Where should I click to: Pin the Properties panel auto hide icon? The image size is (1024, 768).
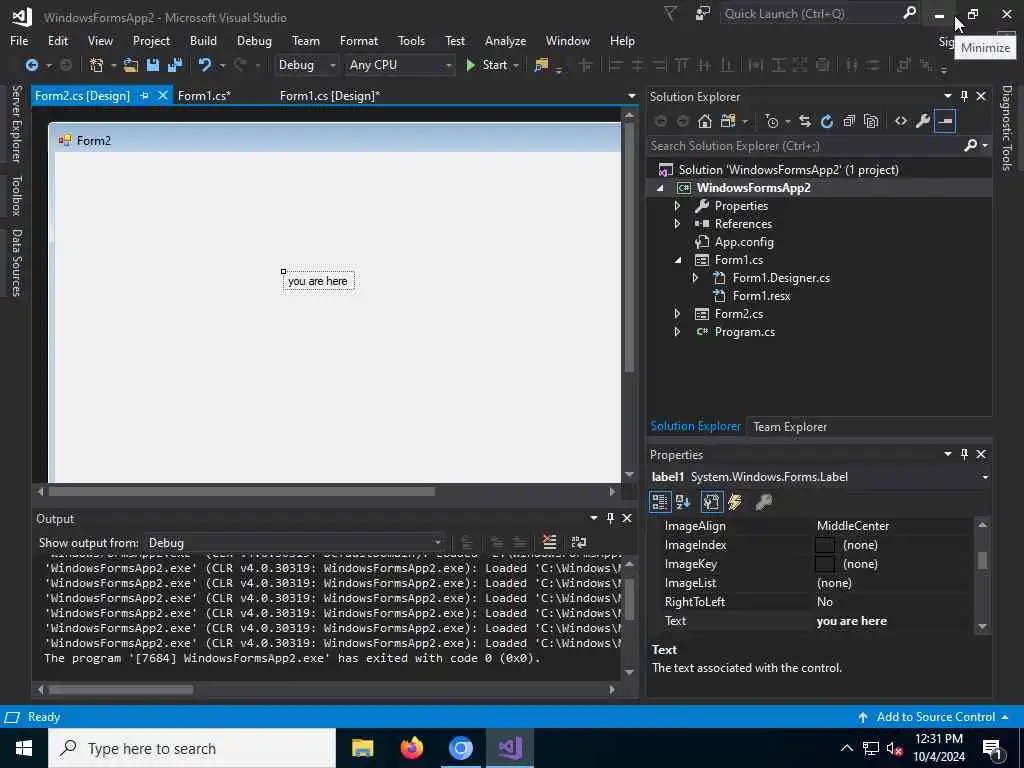[x=964, y=454]
